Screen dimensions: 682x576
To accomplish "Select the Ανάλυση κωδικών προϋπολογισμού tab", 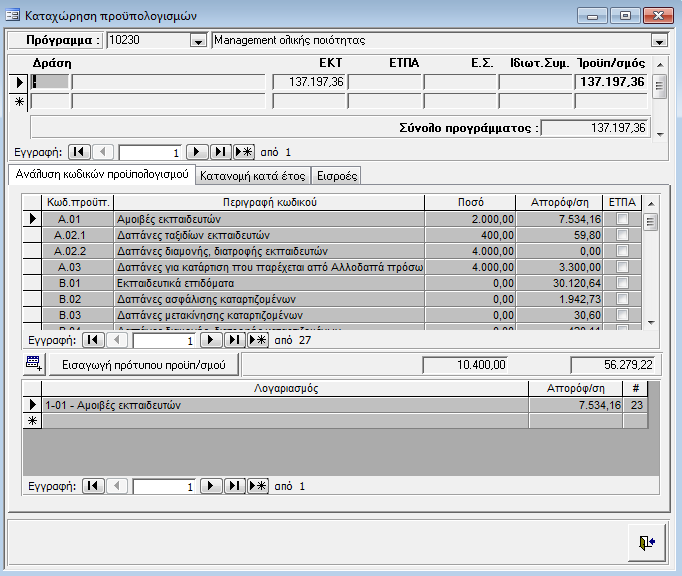I will click(100, 175).
